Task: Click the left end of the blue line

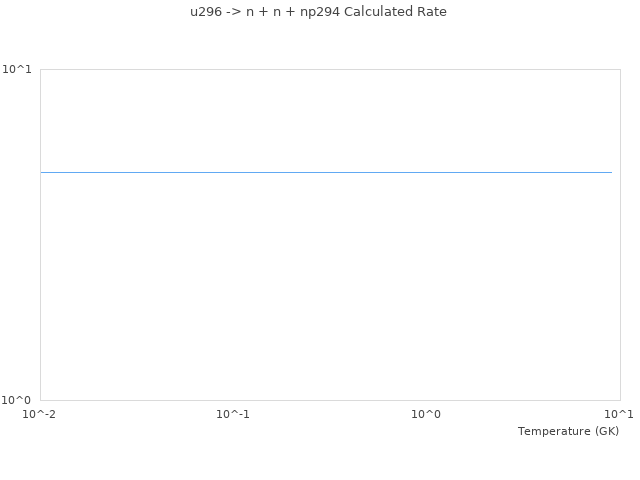Action: pos(42,173)
